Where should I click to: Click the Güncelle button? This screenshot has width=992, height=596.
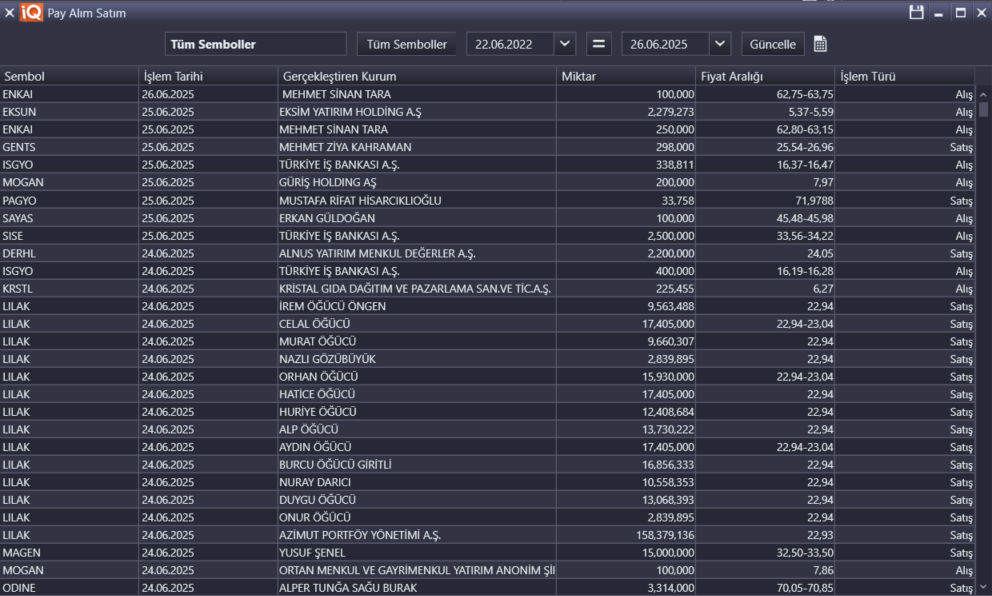(772, 44)
